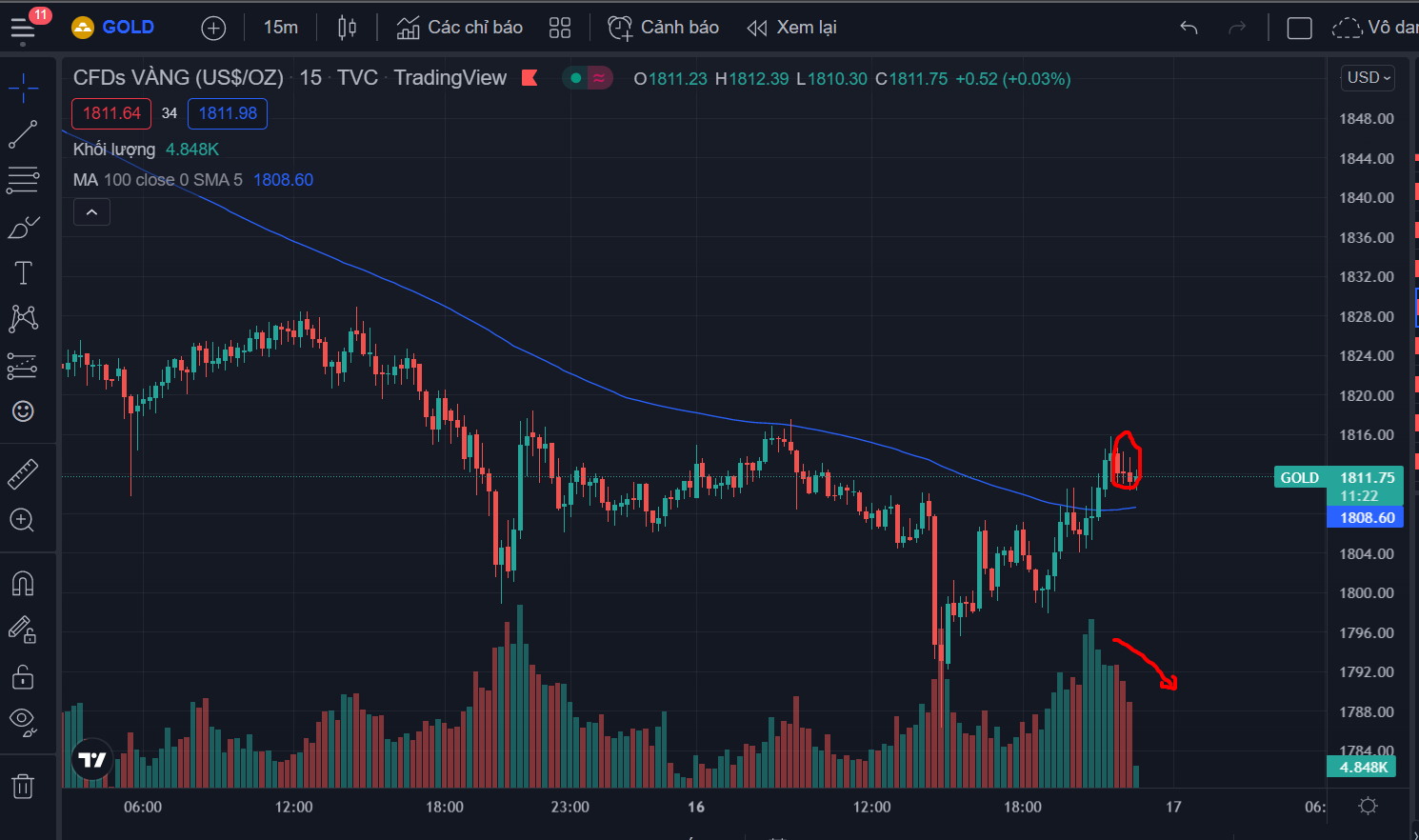
Task: Open chart settings gear at bottom right
Action: [x=1368, y=807]
